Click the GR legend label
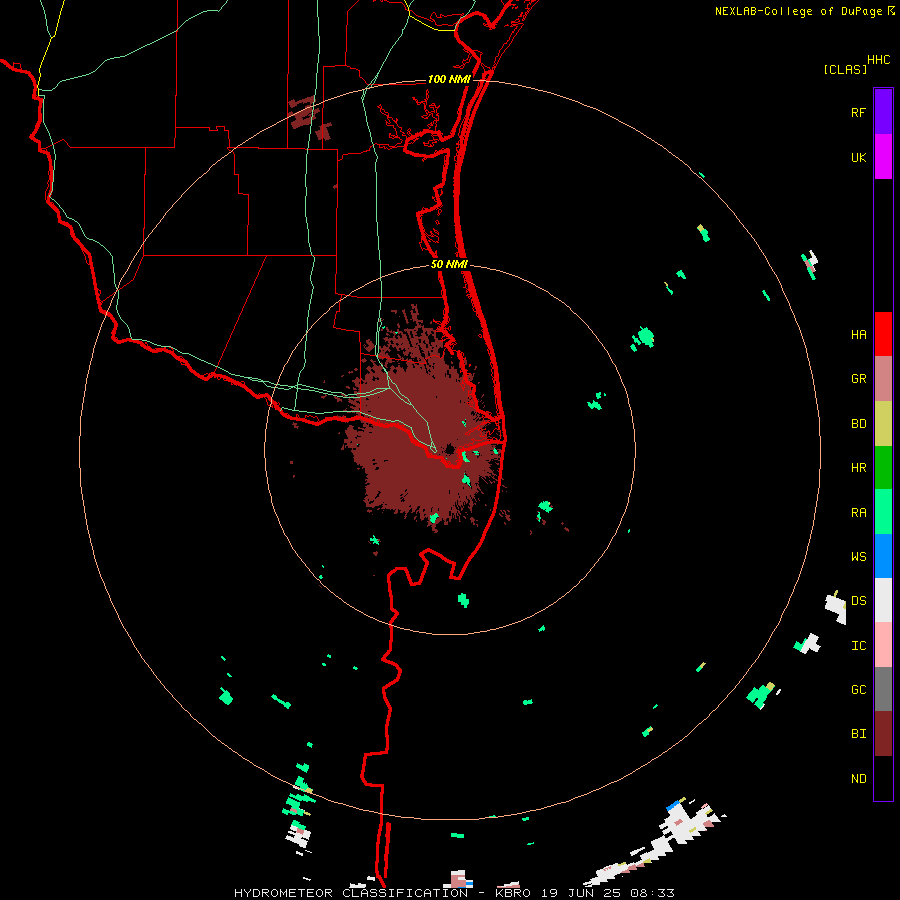 [x=858, y=379]
